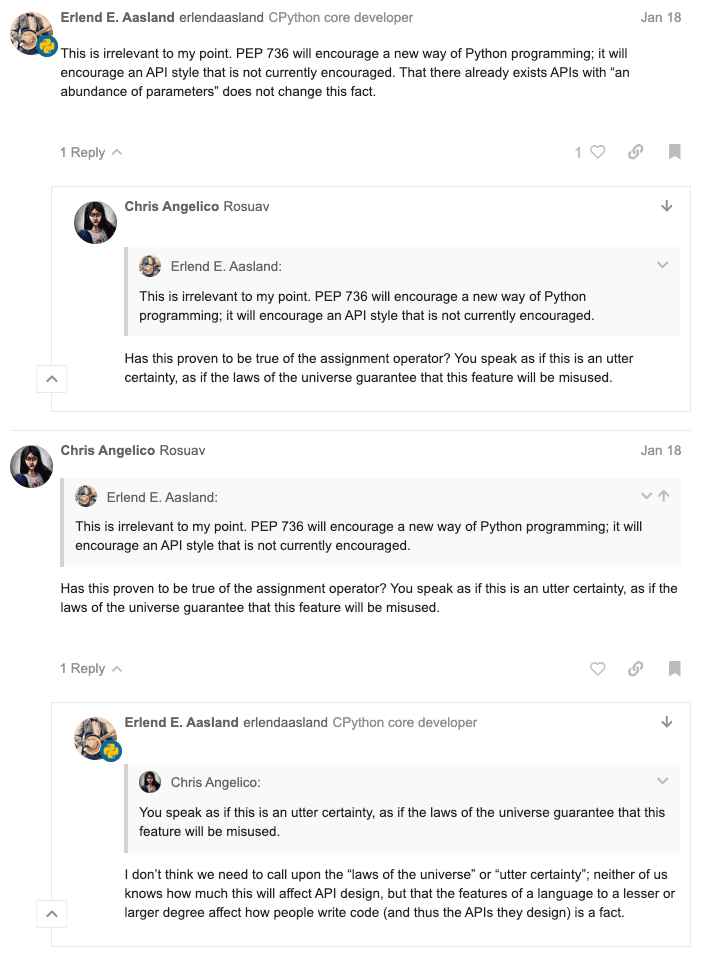Open Chris Angelico's profile name link
702x960 pixels.
click(107, 450)
